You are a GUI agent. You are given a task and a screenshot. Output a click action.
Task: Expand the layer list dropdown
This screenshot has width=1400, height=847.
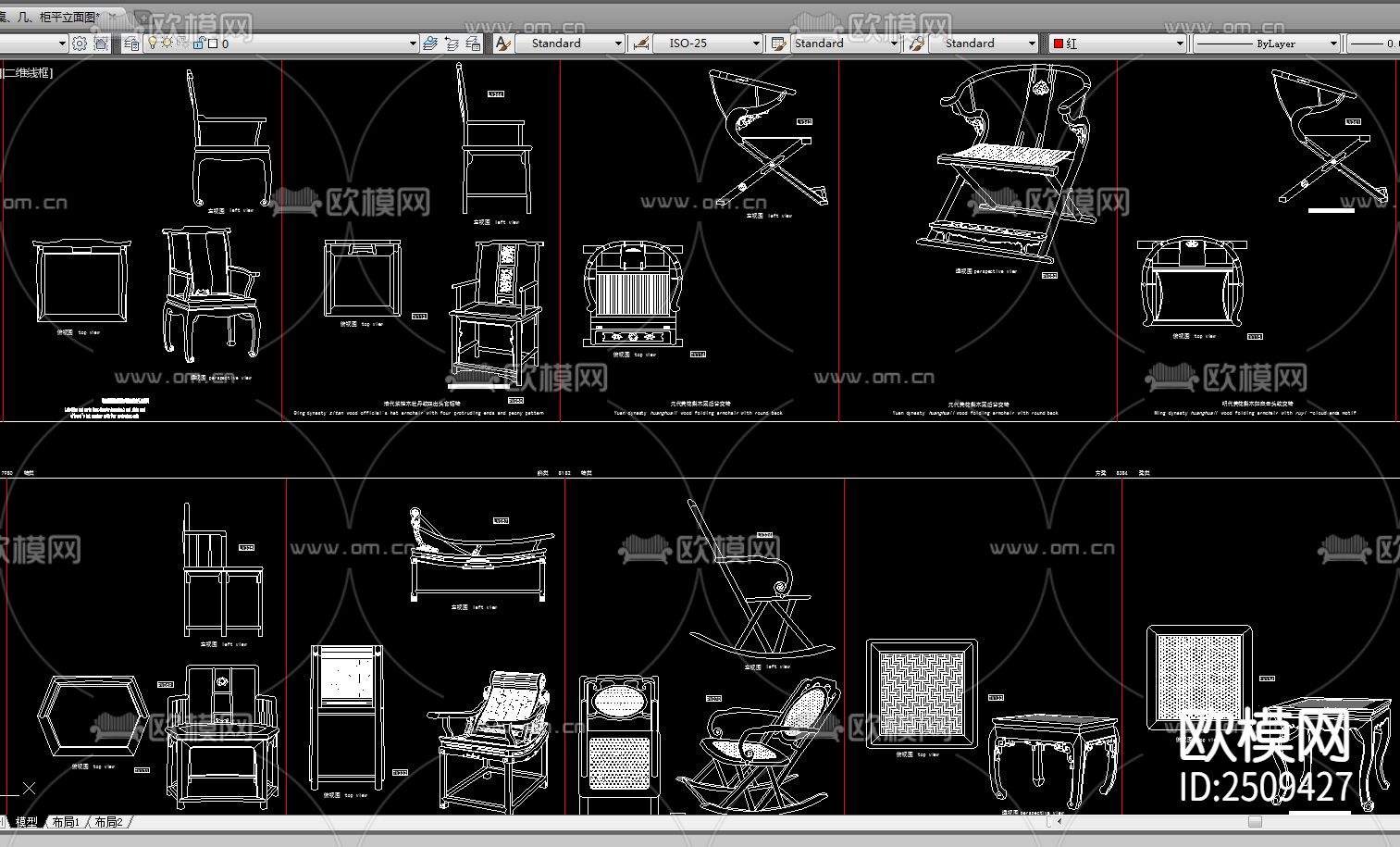click(x=413, y=44)
